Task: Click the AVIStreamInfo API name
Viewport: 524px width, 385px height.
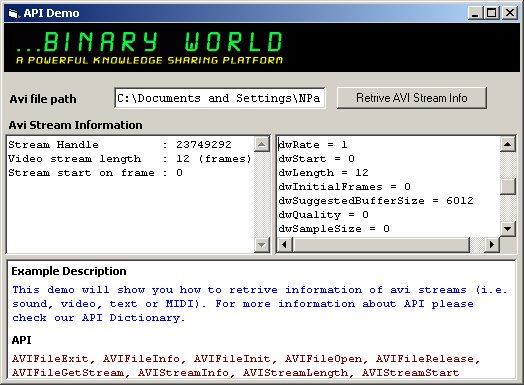Action: (183, 373)
